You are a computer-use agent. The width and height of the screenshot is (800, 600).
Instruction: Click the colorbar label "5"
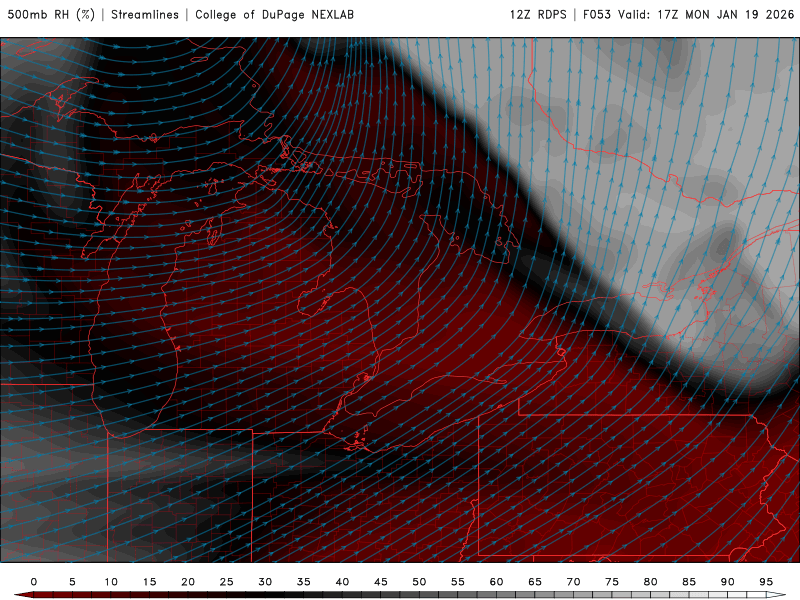tap(72, 582)
